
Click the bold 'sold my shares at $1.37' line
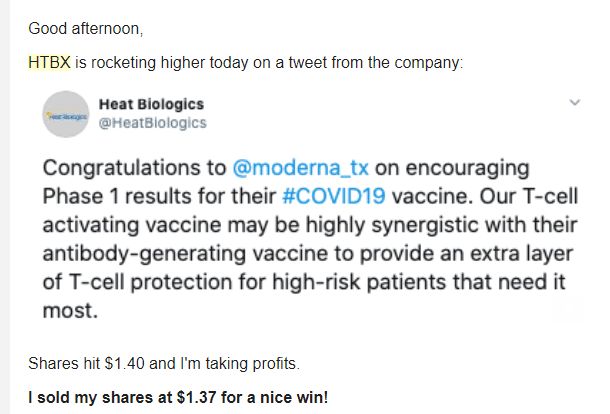[178, 397]
